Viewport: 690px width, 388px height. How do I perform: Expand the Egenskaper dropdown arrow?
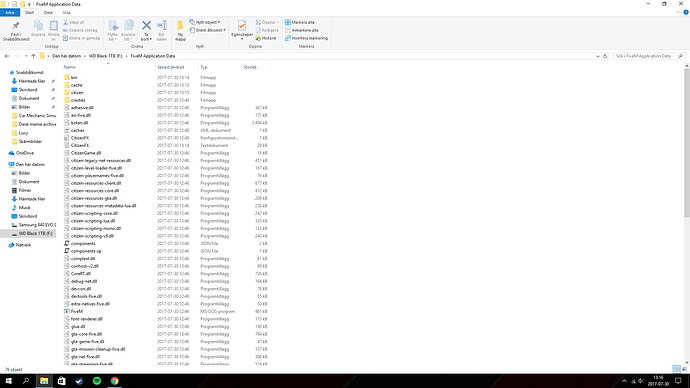pyautogui.click(x=242, y=39)
